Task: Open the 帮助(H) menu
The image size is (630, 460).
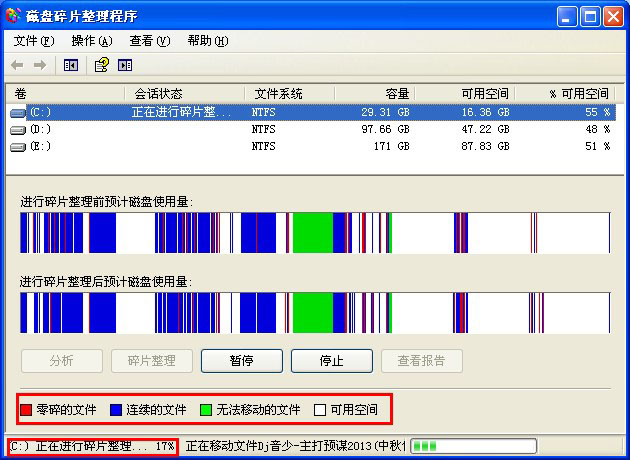Action: point(207,41)
